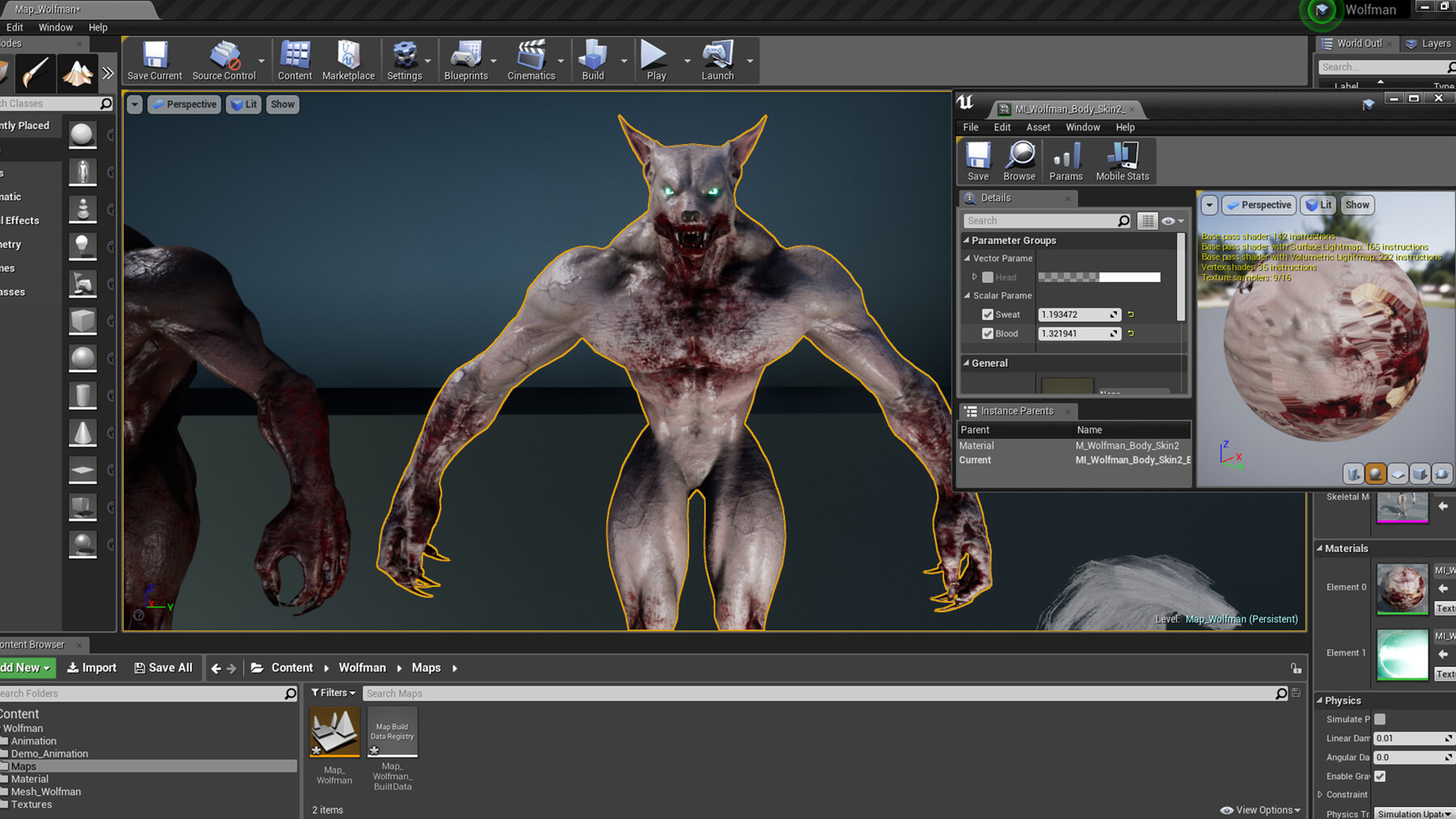This screenshot has width=1456, height=819.
Task: Open Filters dropdown in Content Browser
Action: (x=333, y=693)
